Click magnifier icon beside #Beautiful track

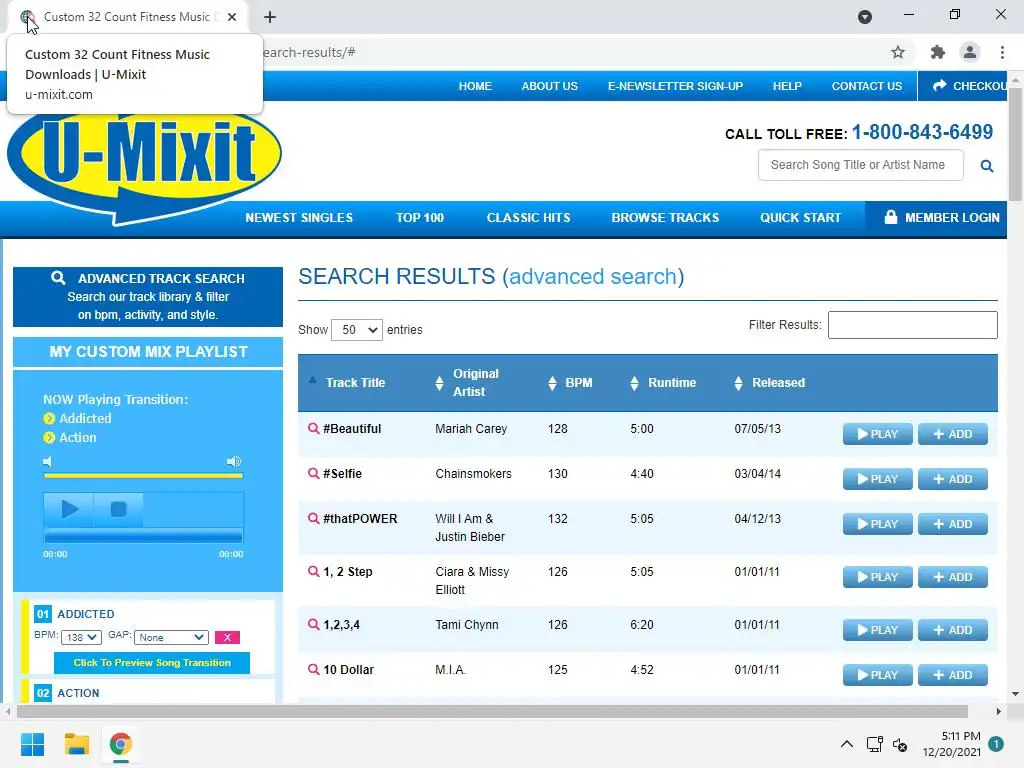point(313,428)
